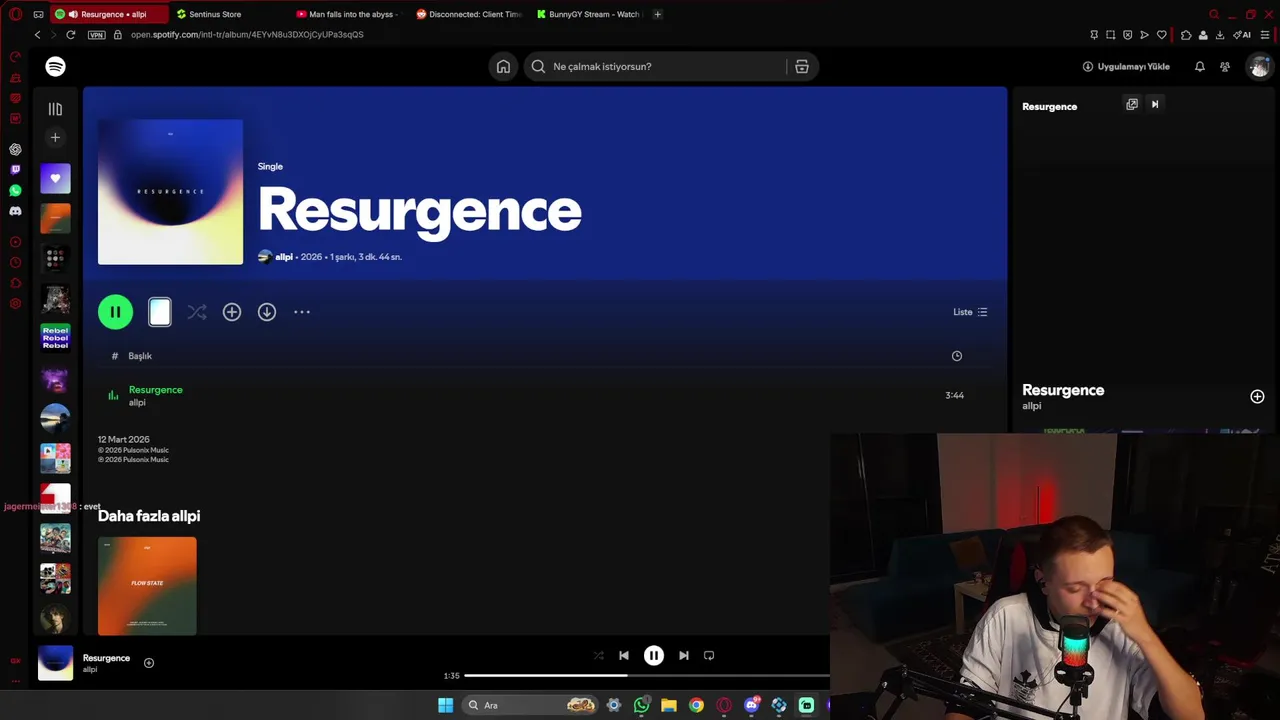Toggle shuffle for the Resurgence album
This screenshot has width=1280, height=720.
pyautogui.click(x=197, y=312)
